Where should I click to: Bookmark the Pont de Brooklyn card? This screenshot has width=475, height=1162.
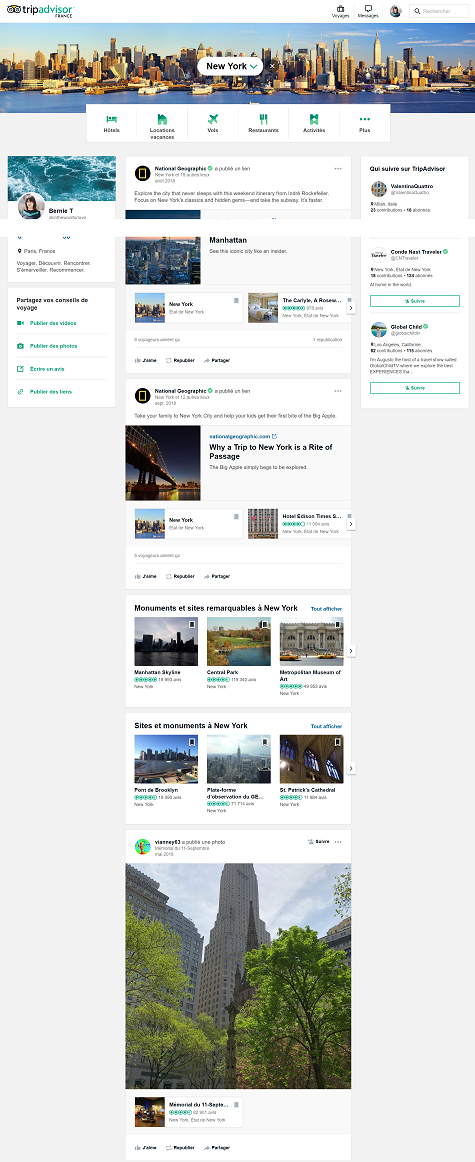pyautogui.click(x=191, y=742)
